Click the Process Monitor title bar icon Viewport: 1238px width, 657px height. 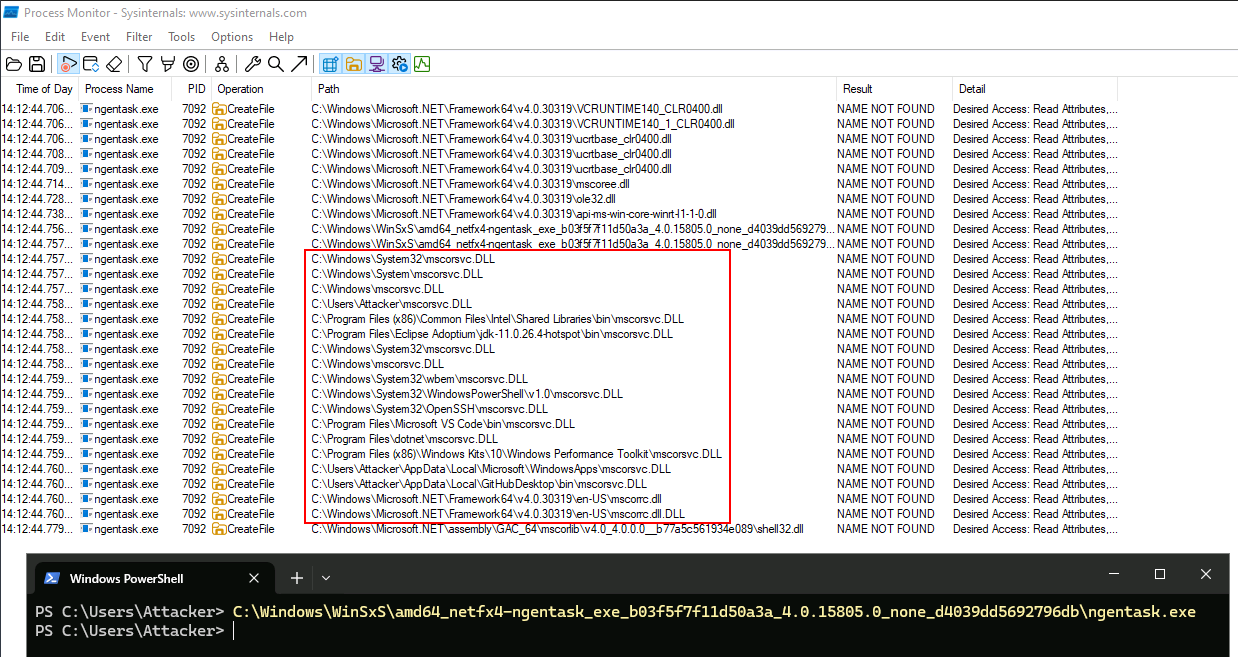pos(12,12)
